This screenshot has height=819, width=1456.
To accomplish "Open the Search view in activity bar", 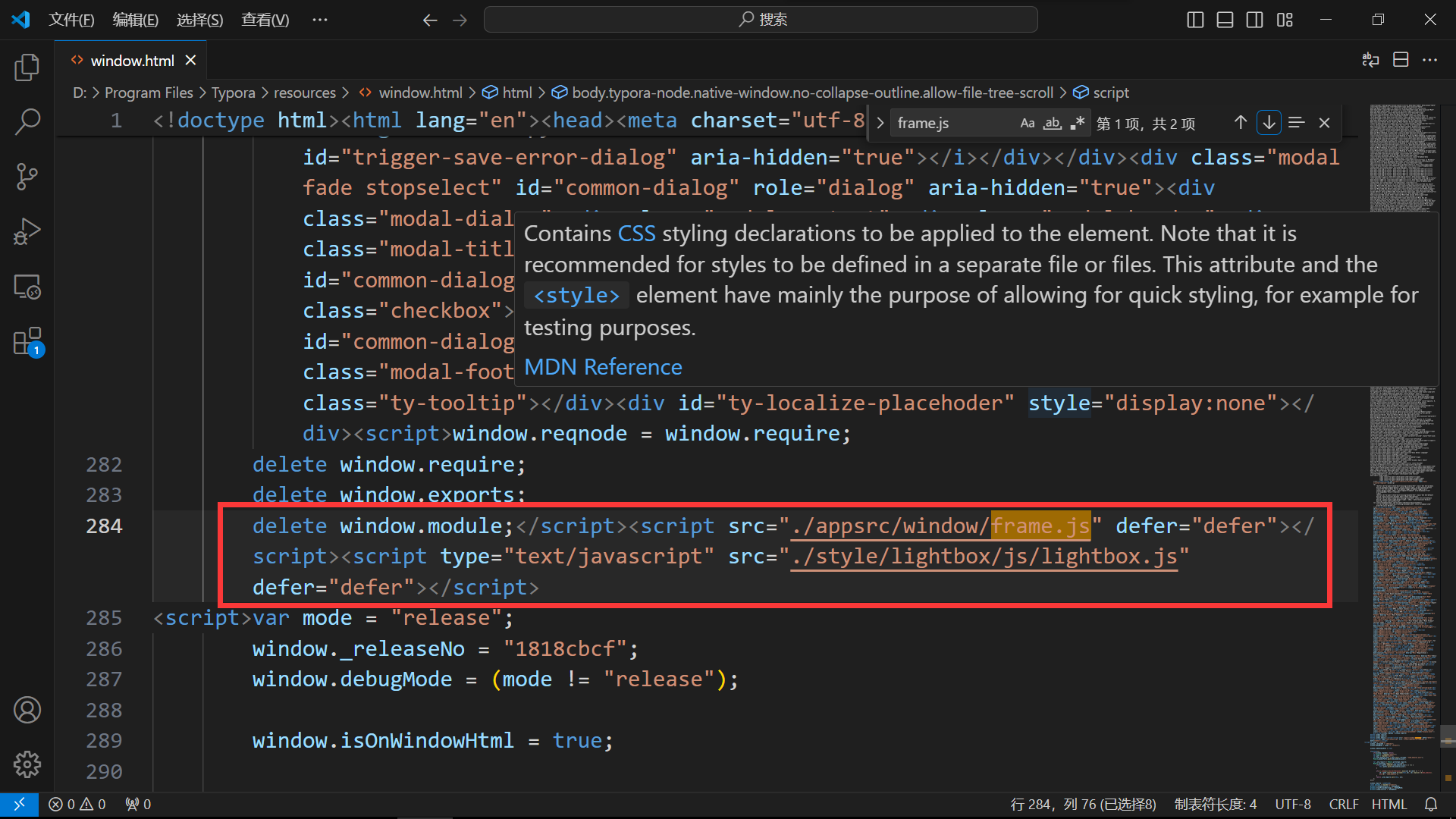I will pyautogui.click(x=27, y=121).
